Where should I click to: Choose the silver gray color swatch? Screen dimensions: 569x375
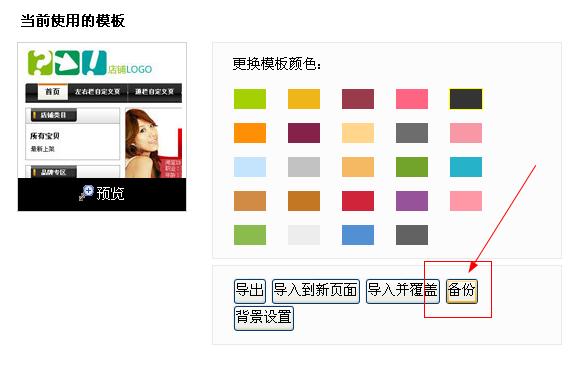tap(304, 167)
